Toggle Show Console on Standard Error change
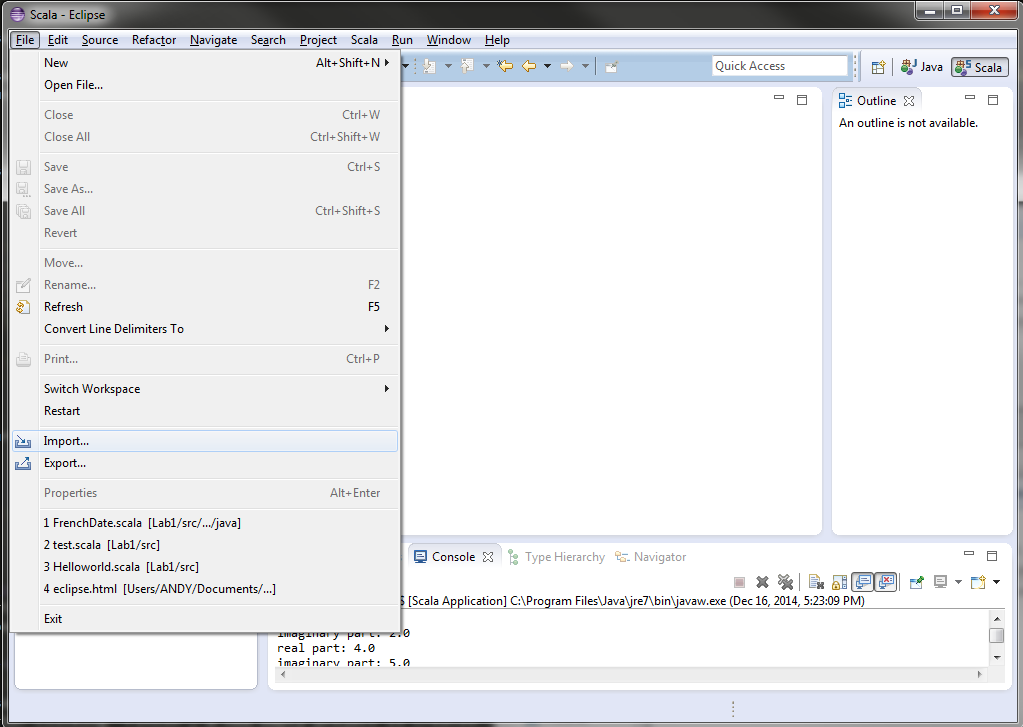1023x727 pixels. point(885,582)
